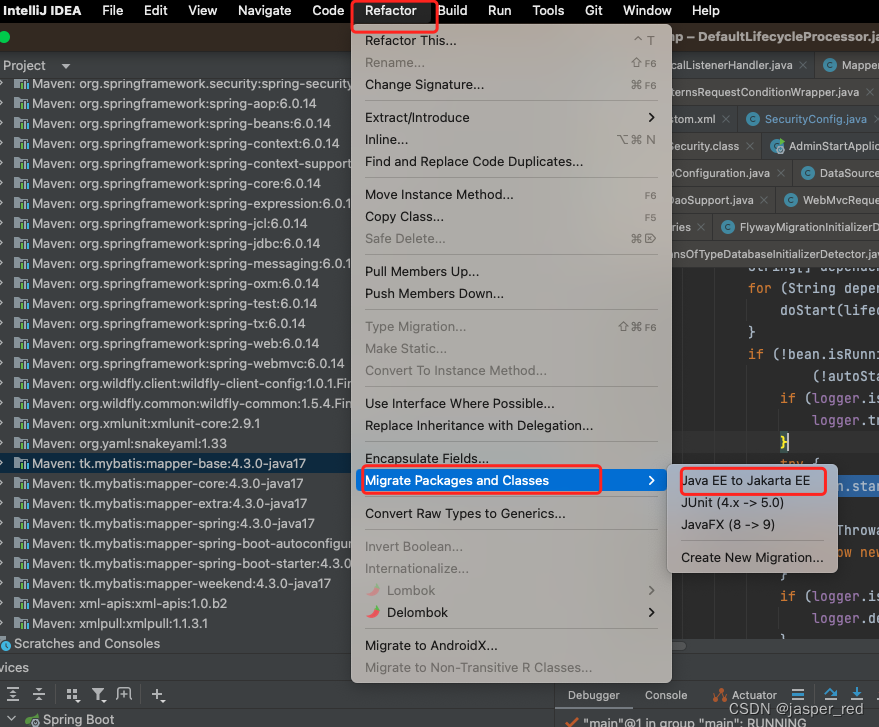Click Open in New Tab icon in Services
Screen dimensions: 879x727
tap(124, 694)
